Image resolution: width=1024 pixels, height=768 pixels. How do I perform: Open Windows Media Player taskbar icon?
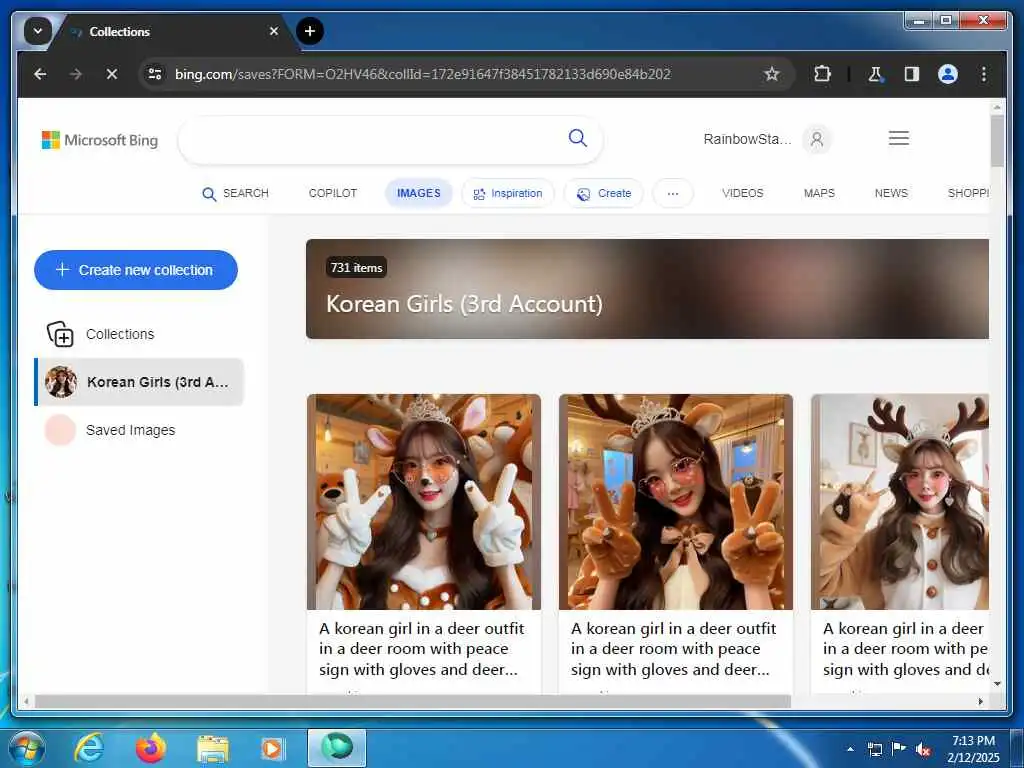(x=272, y=748)
